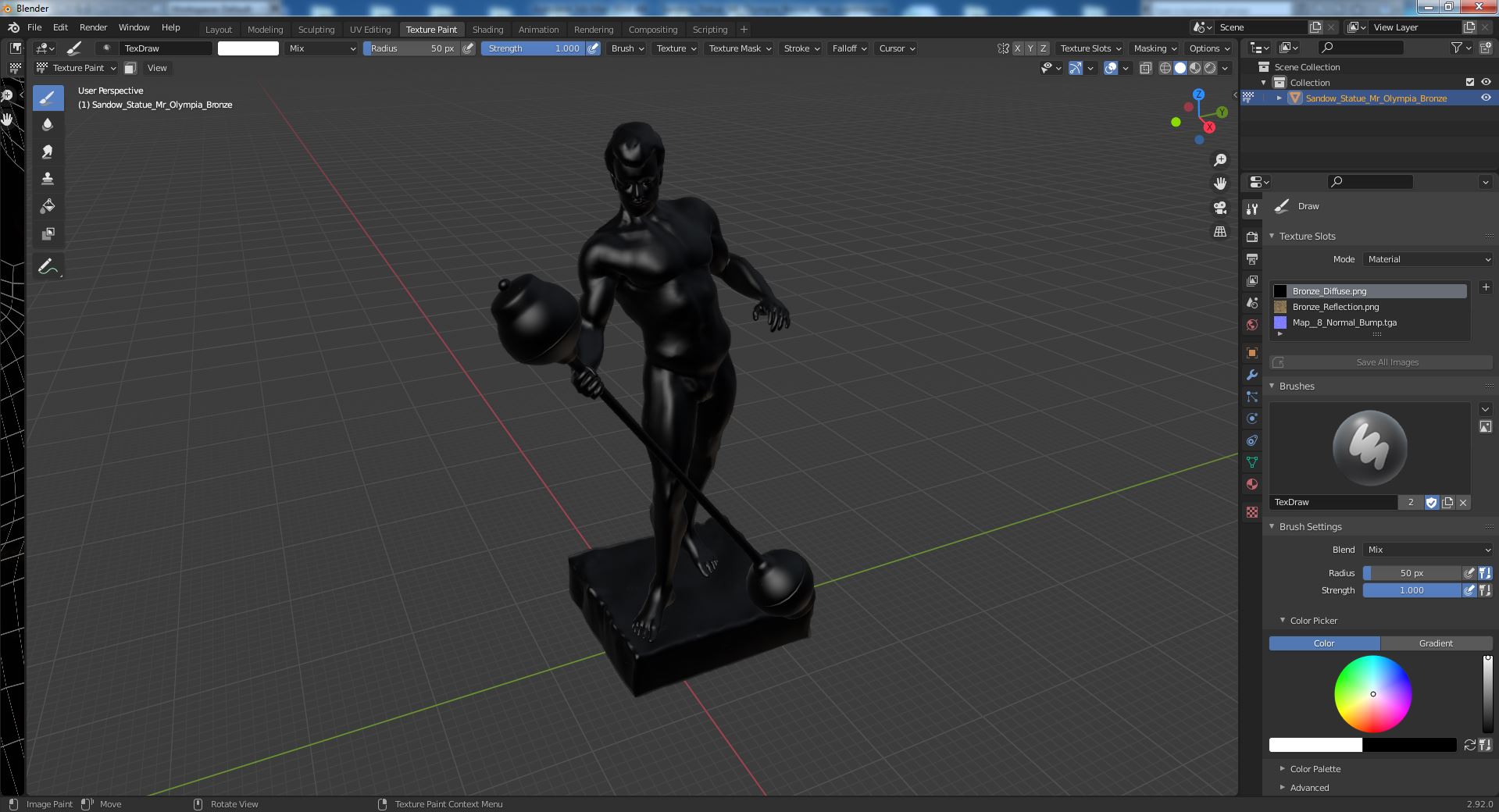
Task: Toggle strength pen pressure in header
Action: pyautogui.click(x=594, y=48)
